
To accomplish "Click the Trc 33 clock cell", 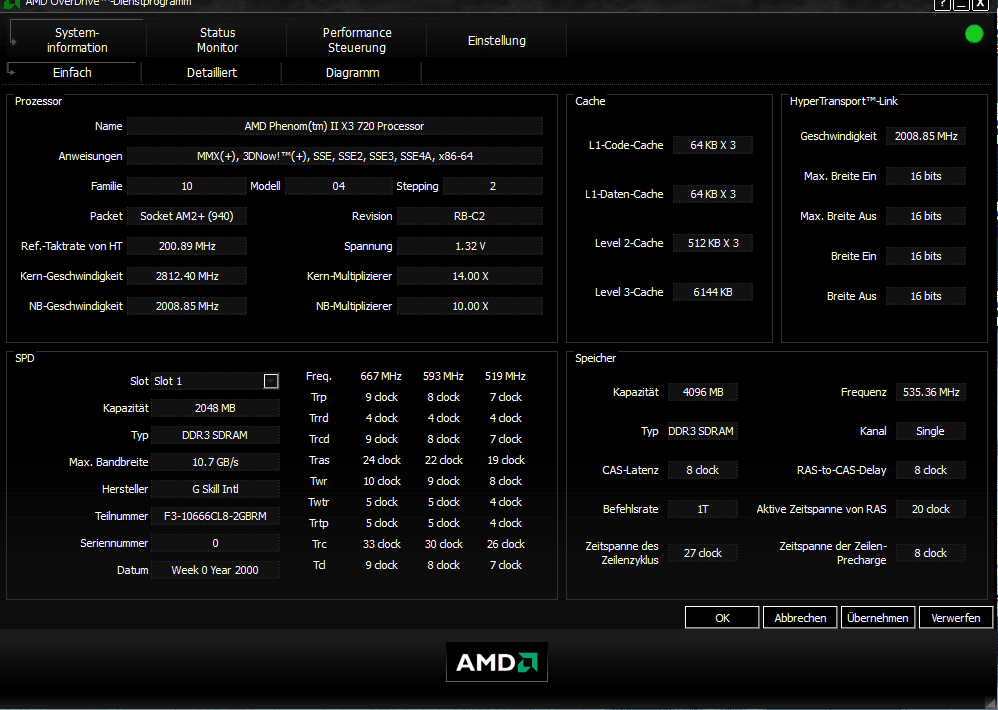I will click(x=381, y=544).
